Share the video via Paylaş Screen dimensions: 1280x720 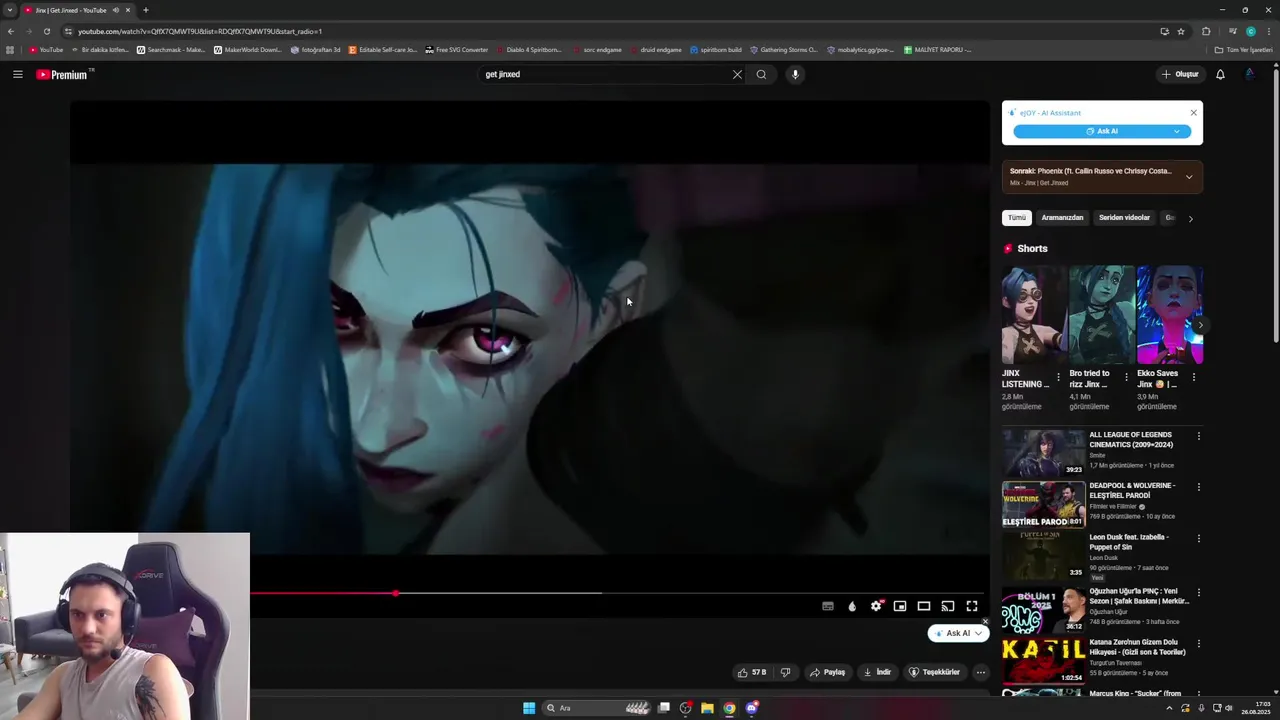(x=827, y=672)
